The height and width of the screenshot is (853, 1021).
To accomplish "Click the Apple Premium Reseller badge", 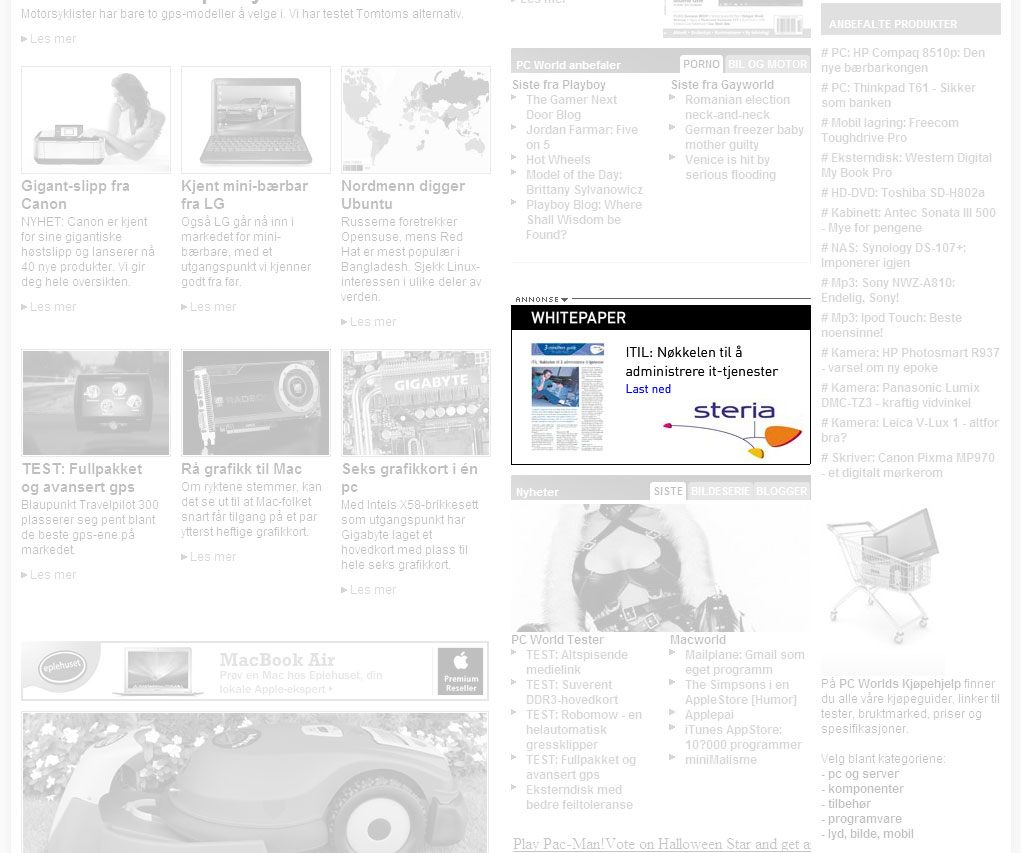I will [460, 671].
